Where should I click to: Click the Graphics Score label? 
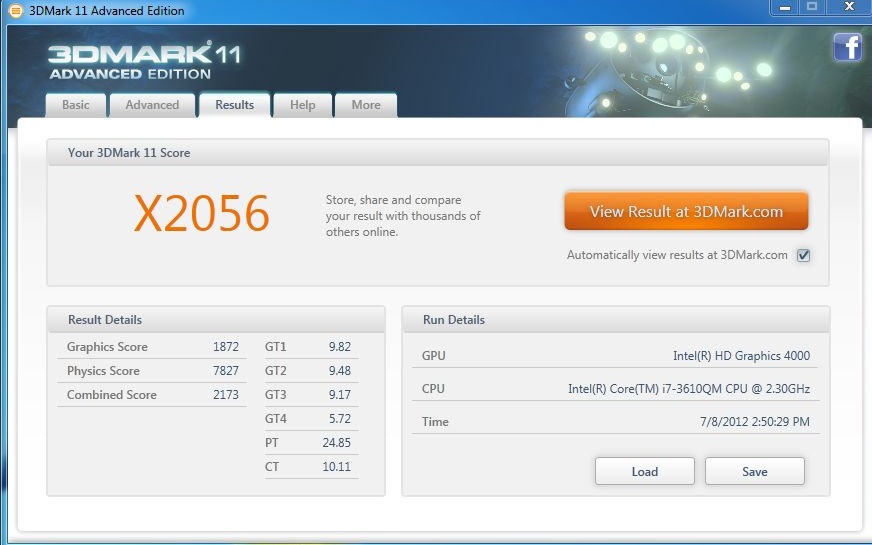(x=107, y=347)
